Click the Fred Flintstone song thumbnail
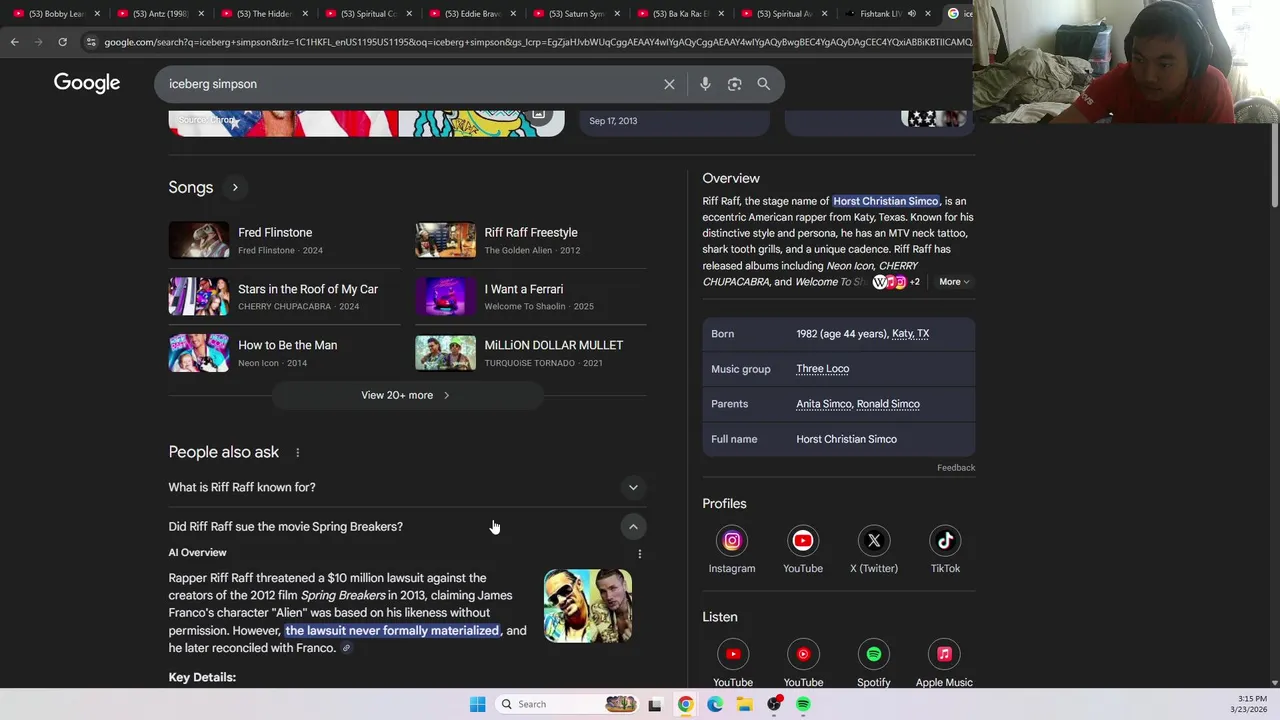The image size is (1280, 720). coord(199,240)
